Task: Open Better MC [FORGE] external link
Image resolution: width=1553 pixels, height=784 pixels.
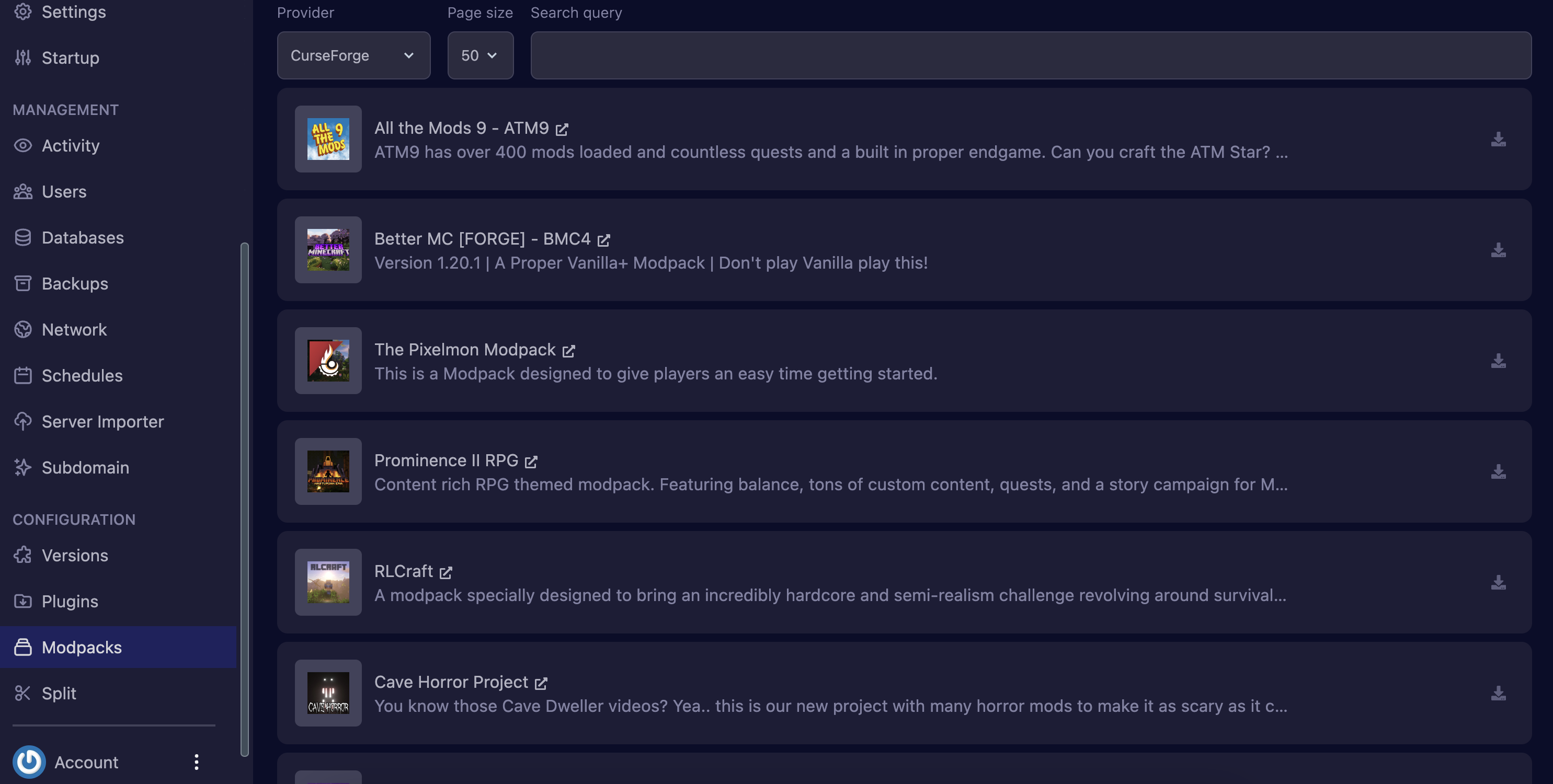Action: 603,239
